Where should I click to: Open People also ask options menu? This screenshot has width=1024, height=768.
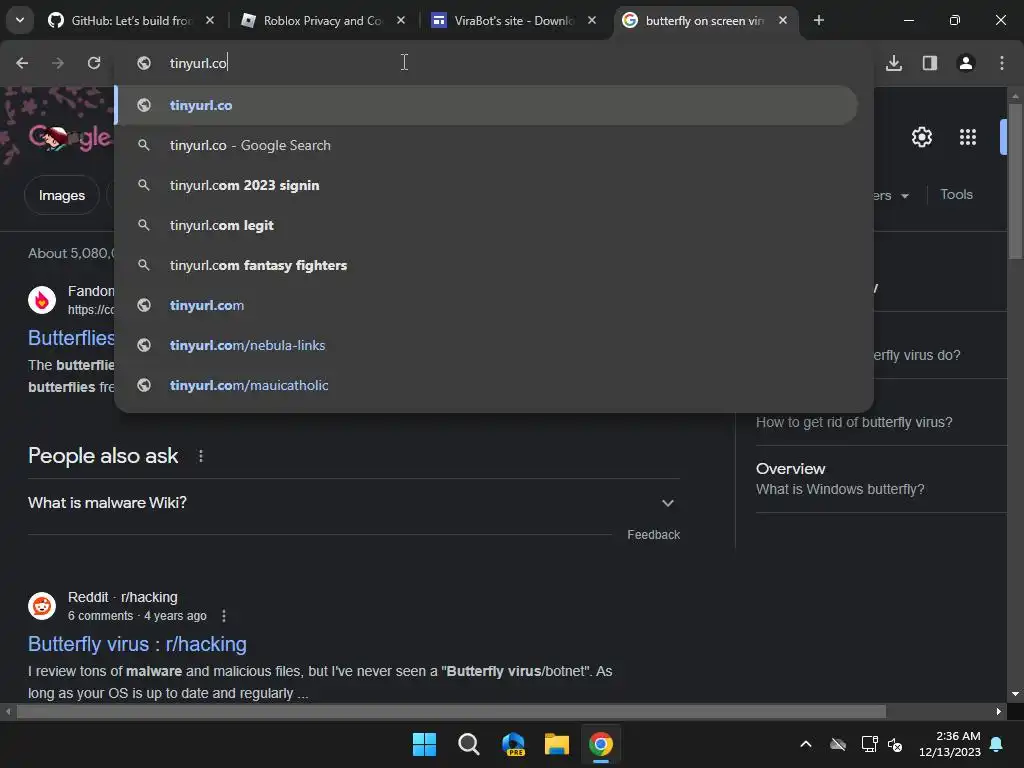[x=200, y=456]
